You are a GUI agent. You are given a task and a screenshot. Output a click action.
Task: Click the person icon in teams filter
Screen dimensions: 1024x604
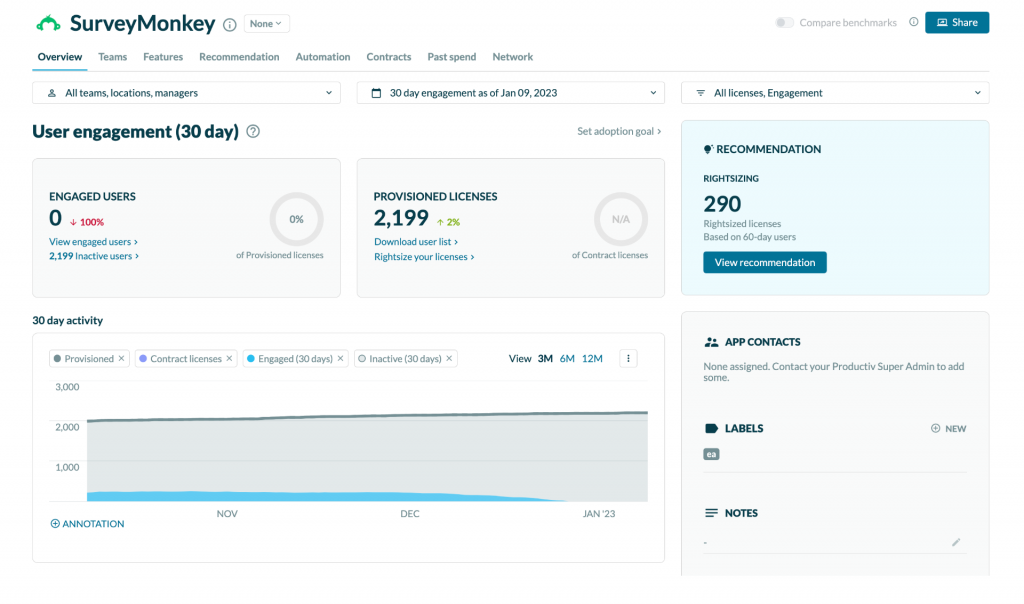[52, 93]
